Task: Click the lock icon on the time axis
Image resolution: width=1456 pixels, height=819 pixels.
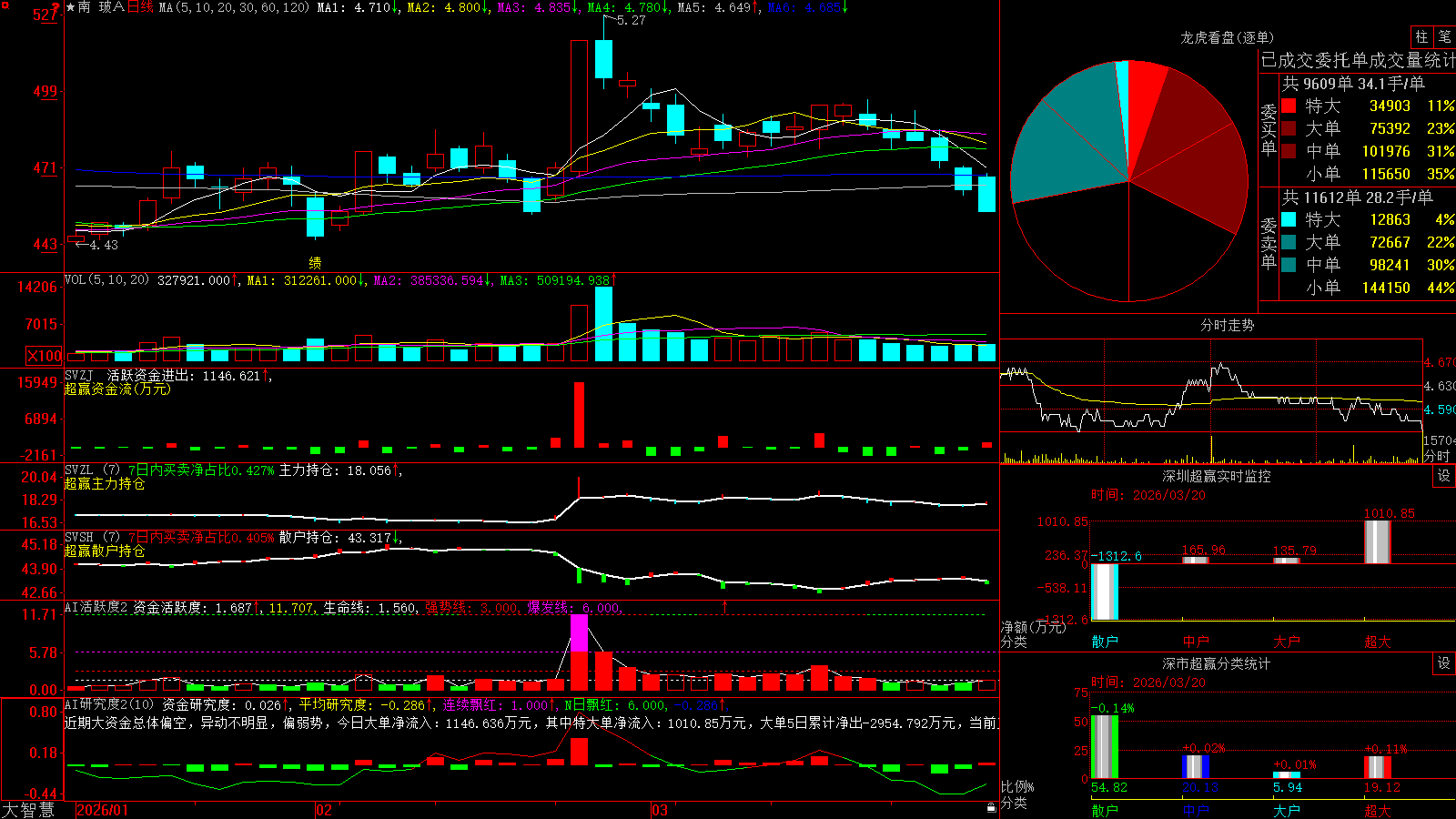Action: pyautogui.click(x=992, y=808)
